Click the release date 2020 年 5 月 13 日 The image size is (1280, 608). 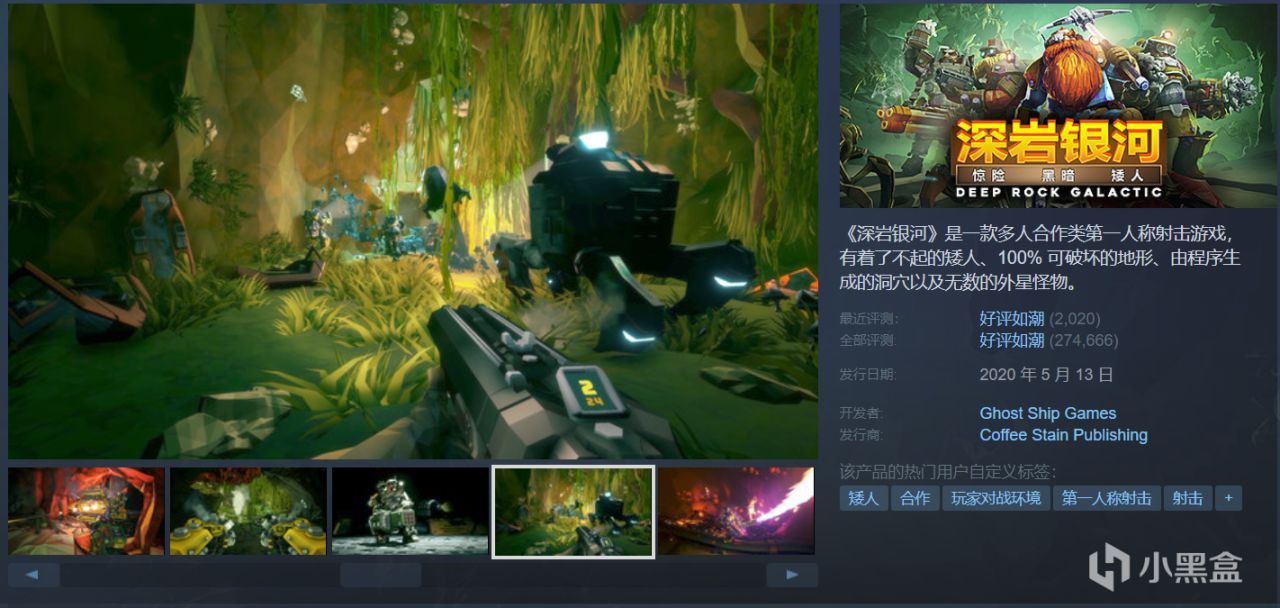coord(1046,375)
